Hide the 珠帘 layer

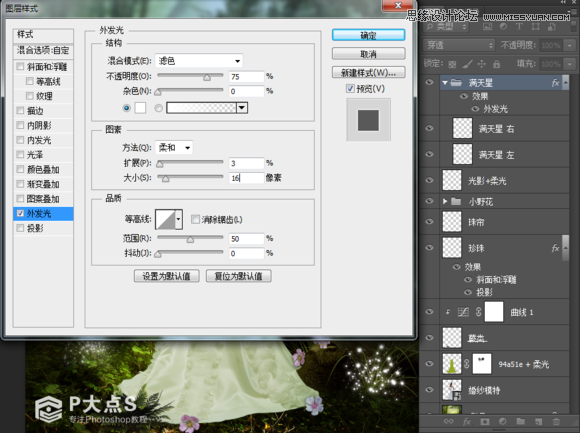pos(429,222)
